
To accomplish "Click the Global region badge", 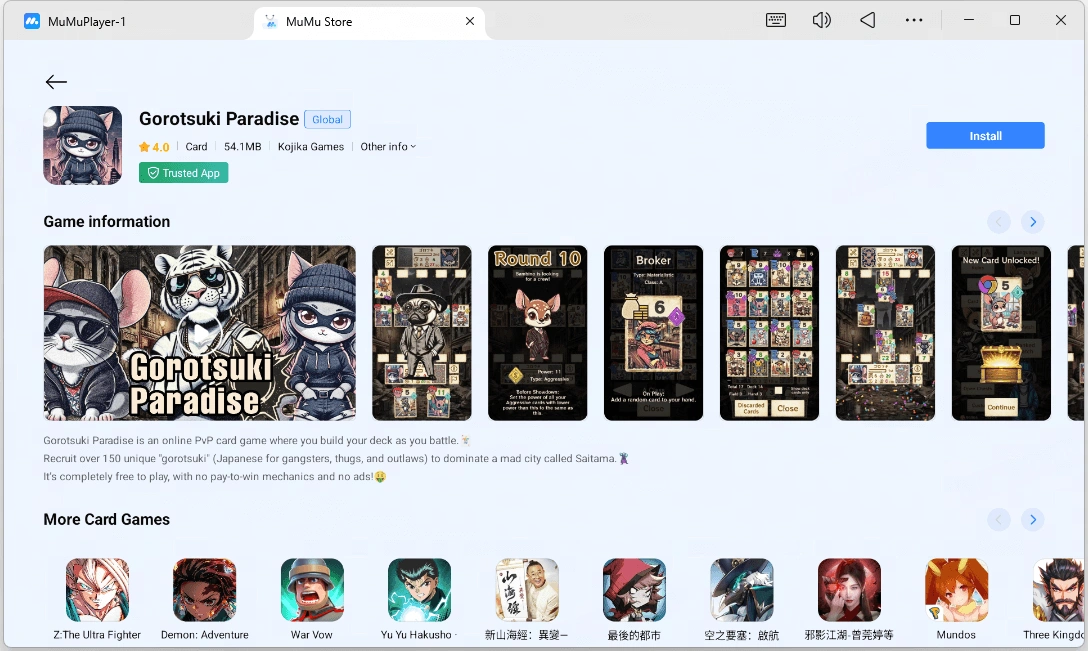I will tap(327, 119).
